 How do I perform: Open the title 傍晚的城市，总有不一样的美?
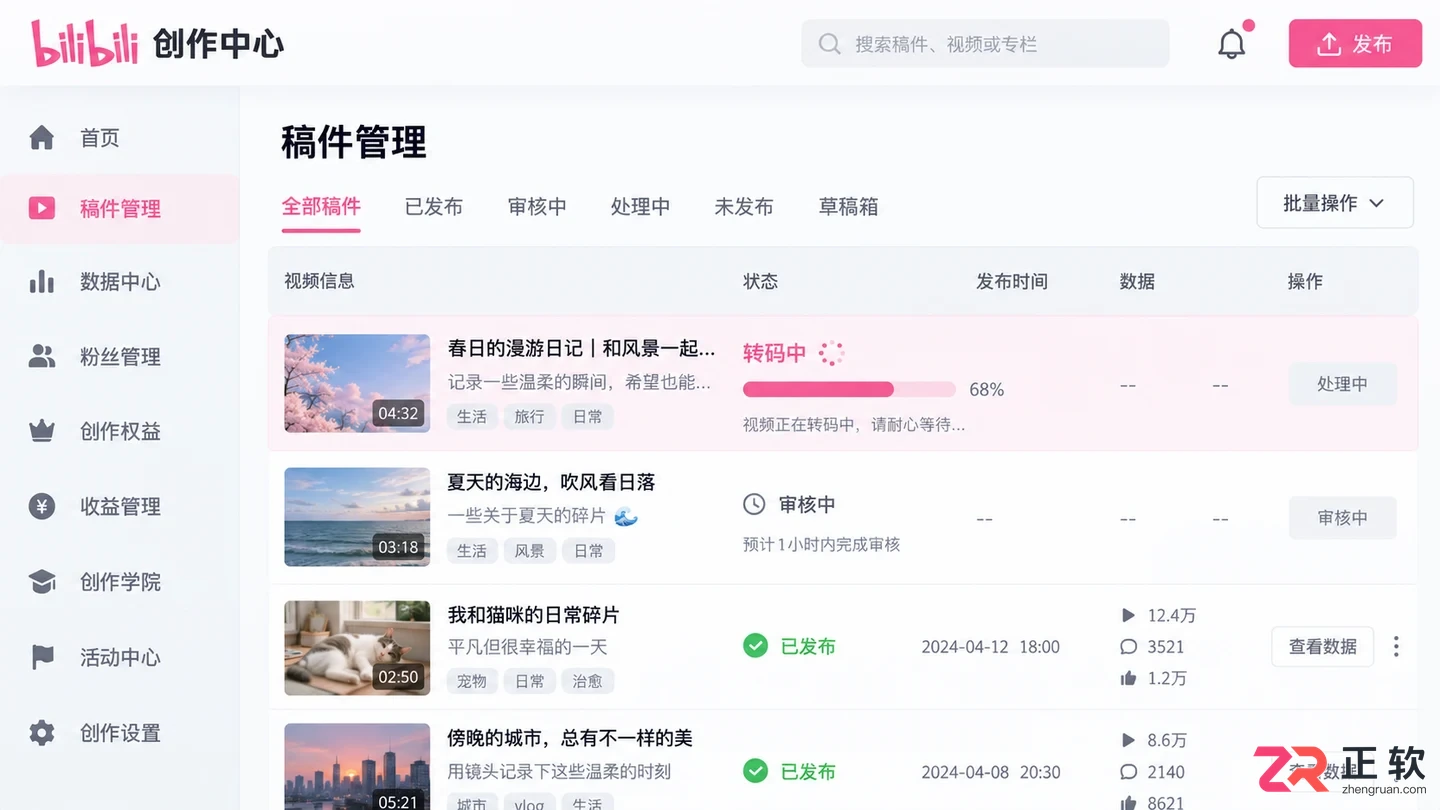tap(570, 738)
